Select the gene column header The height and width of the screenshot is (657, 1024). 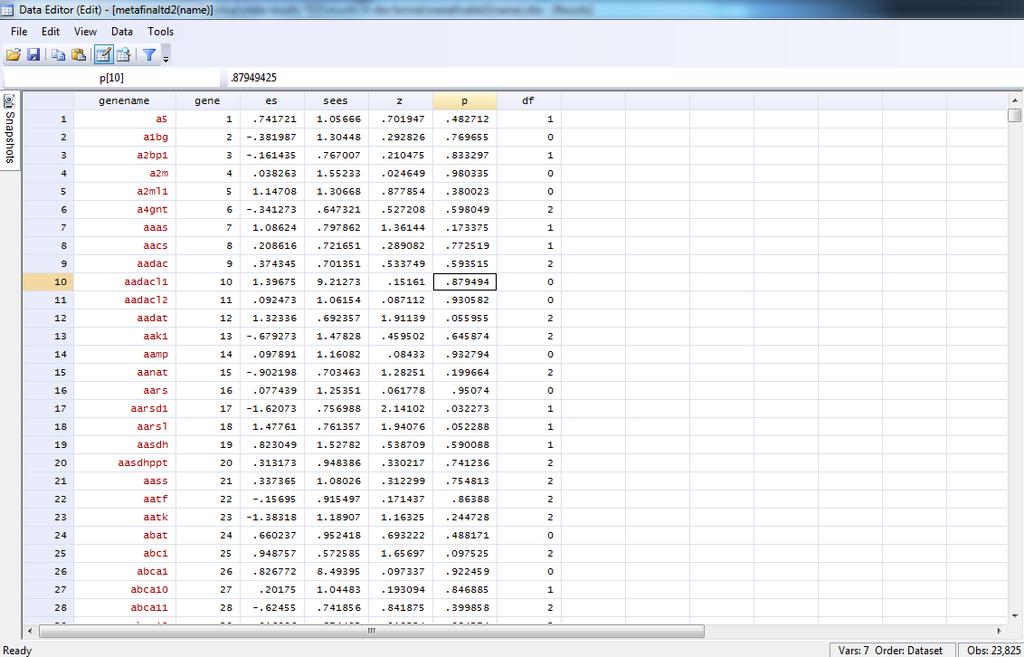click(x=207, y=101)
